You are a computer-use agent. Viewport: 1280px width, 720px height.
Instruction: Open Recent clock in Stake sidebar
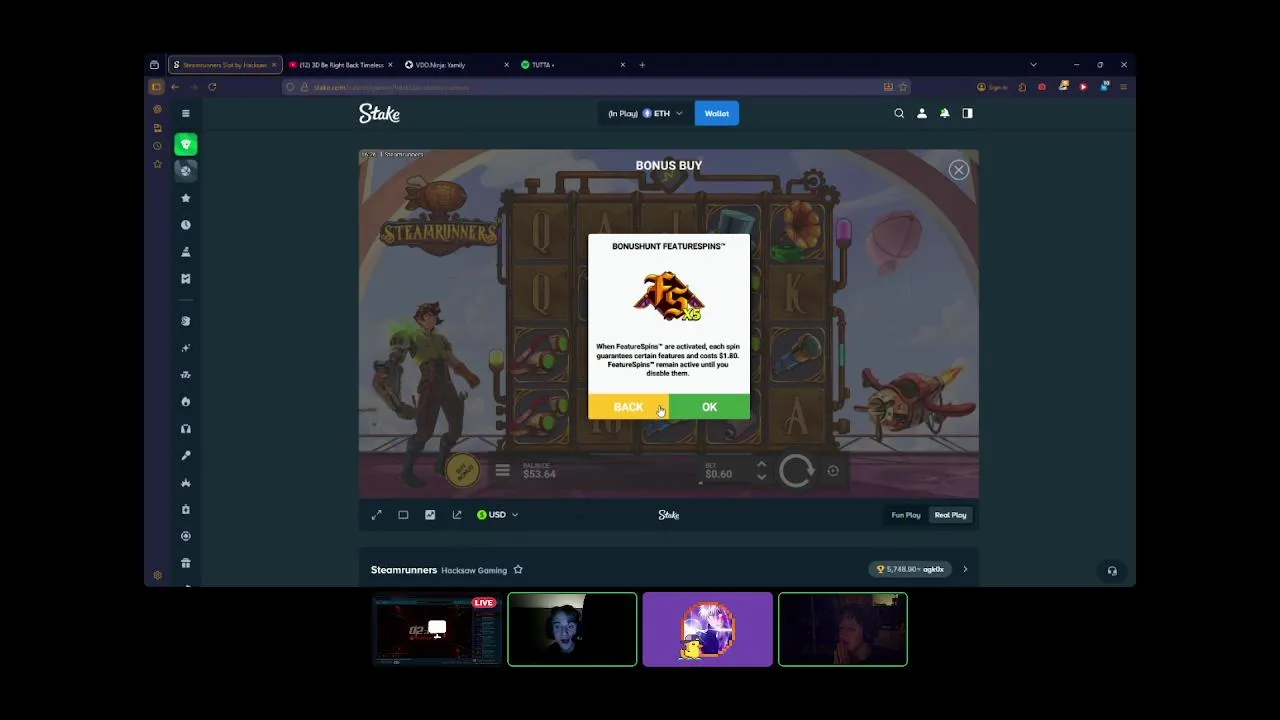(x=185, y=225)
